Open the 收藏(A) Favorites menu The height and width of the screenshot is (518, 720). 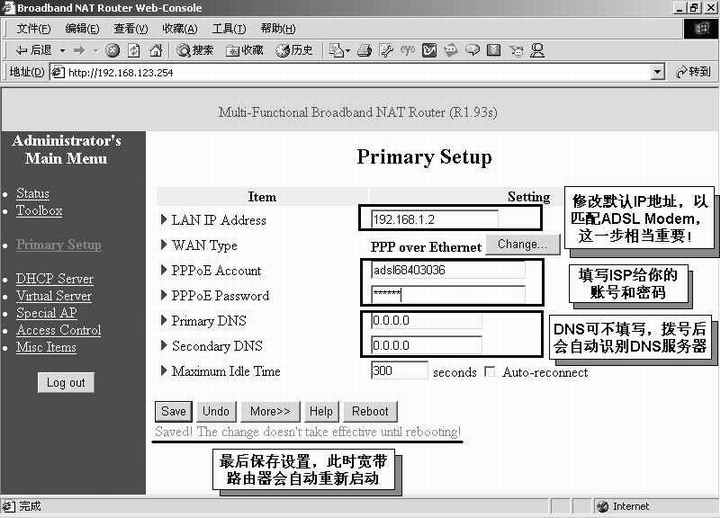pos(180,29)
